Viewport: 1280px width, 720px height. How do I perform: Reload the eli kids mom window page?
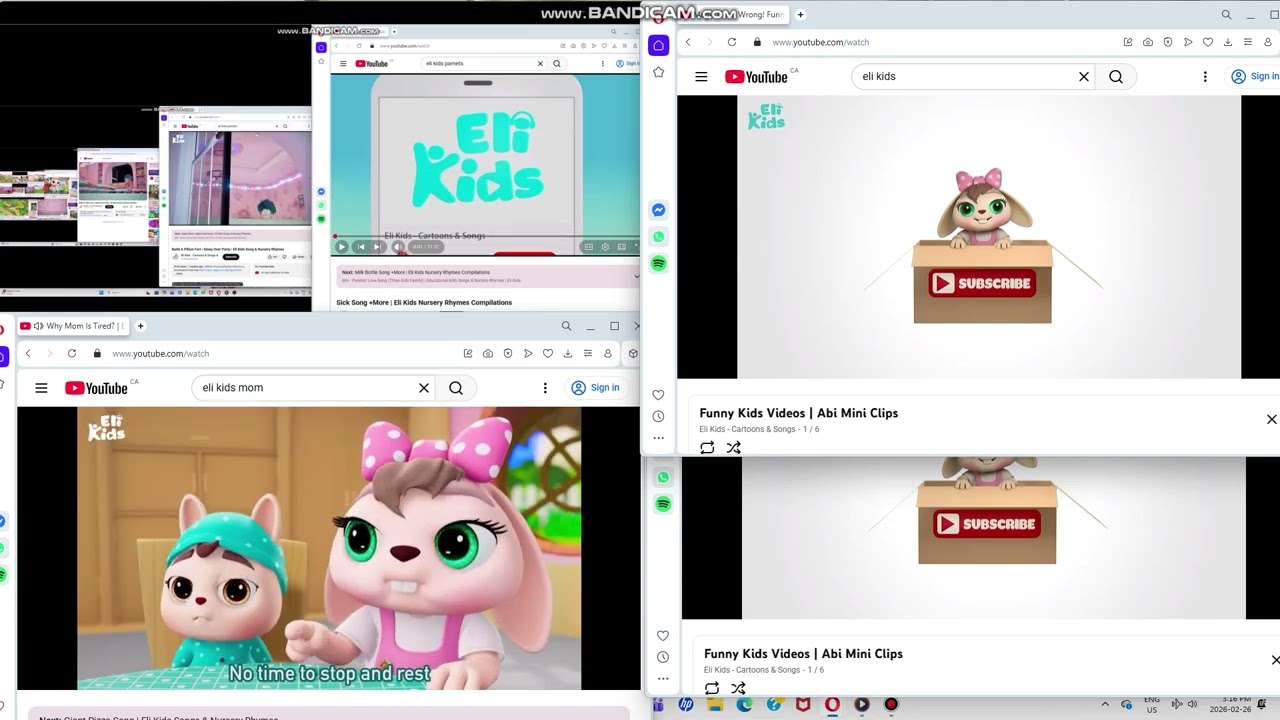pos(72,353)
